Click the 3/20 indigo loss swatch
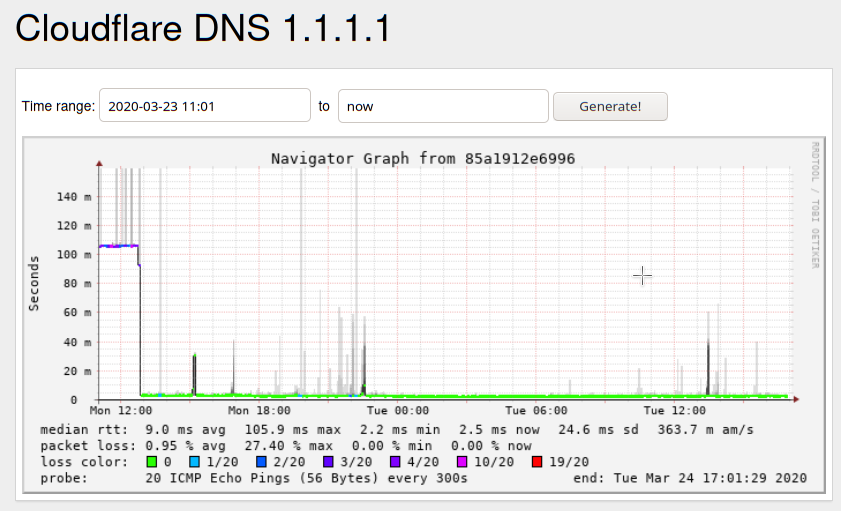Screen dimensions: 841x511 [x=328, y=462]
